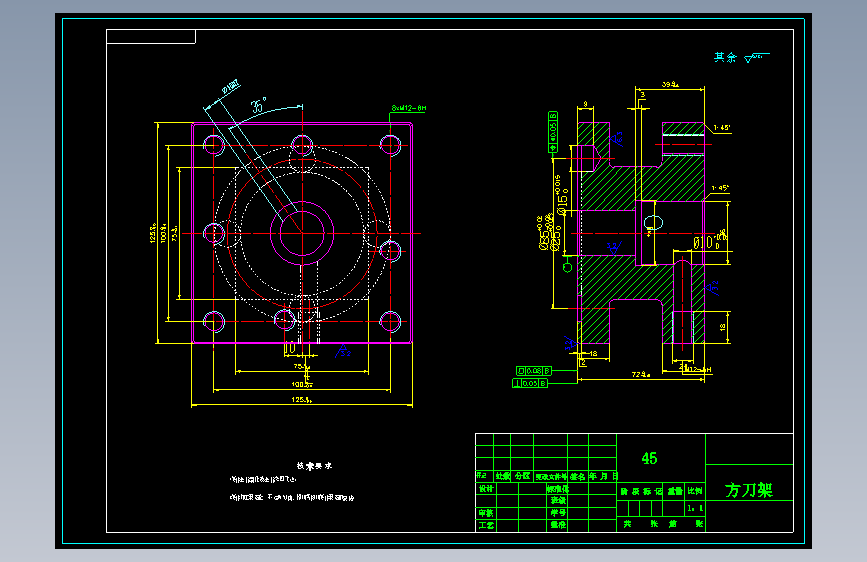
Task: Pick the horizontal 100 dimension under plan view
Action: coord(302,384)
